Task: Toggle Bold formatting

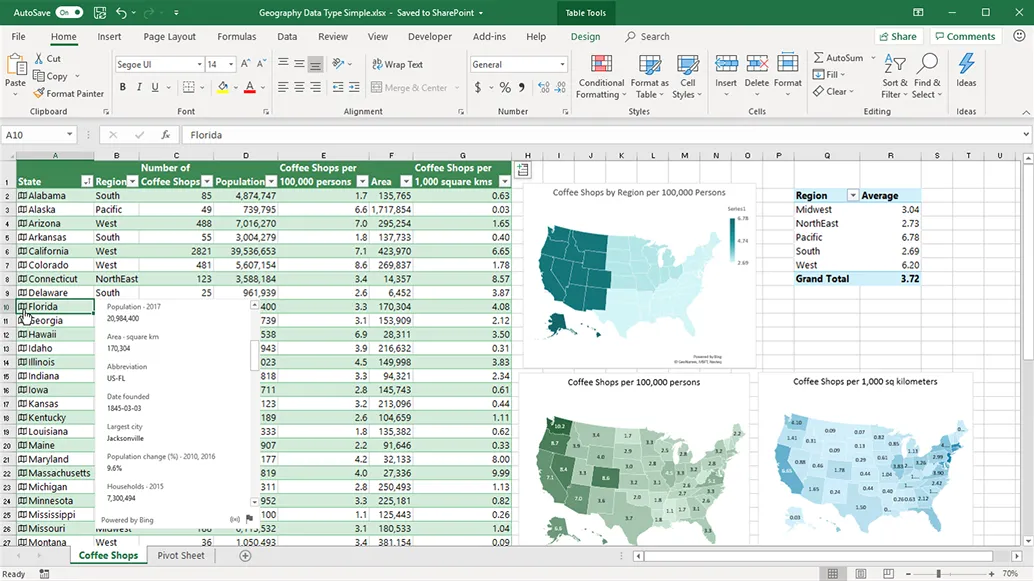Action: (123, 88)
